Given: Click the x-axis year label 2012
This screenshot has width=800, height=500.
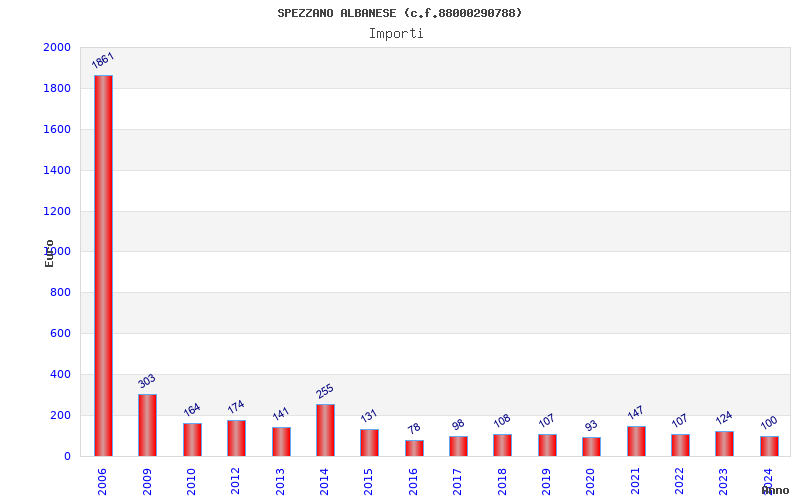Looking at the screenshot, I should pyautogui.click(x=235, y=482).
